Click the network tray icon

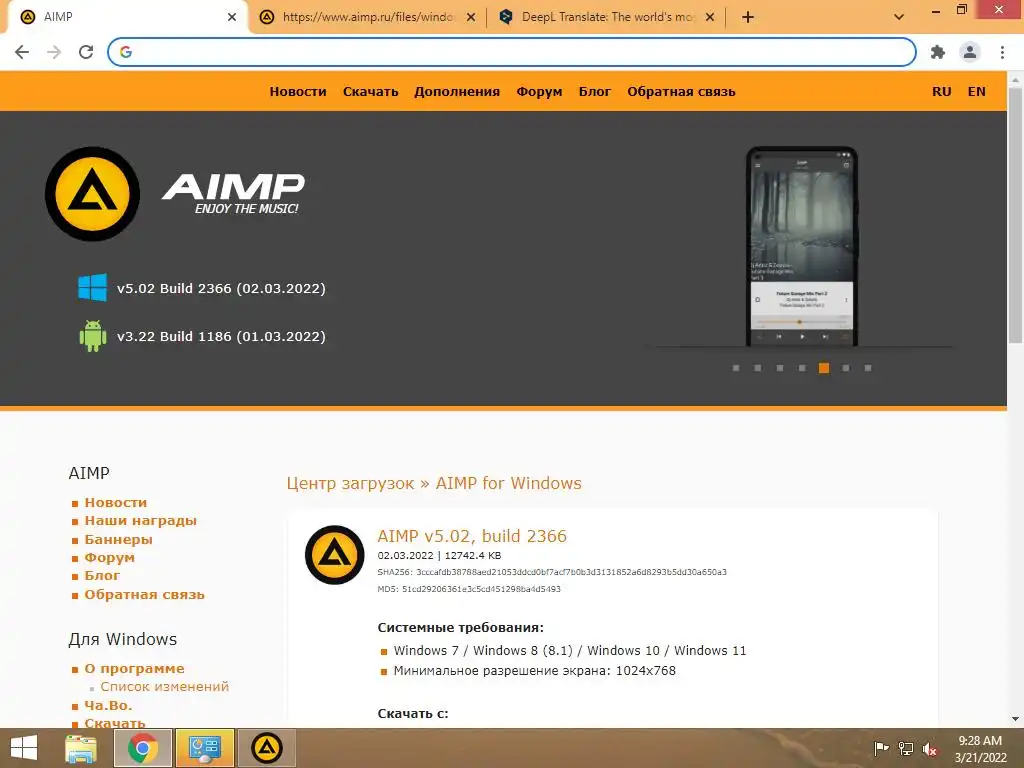pos(906,748)
